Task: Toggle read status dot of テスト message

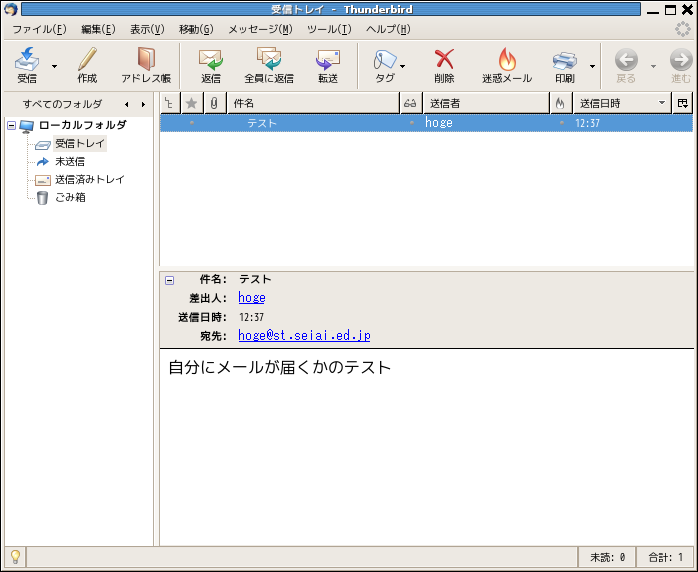Action: tap(412, 123)
